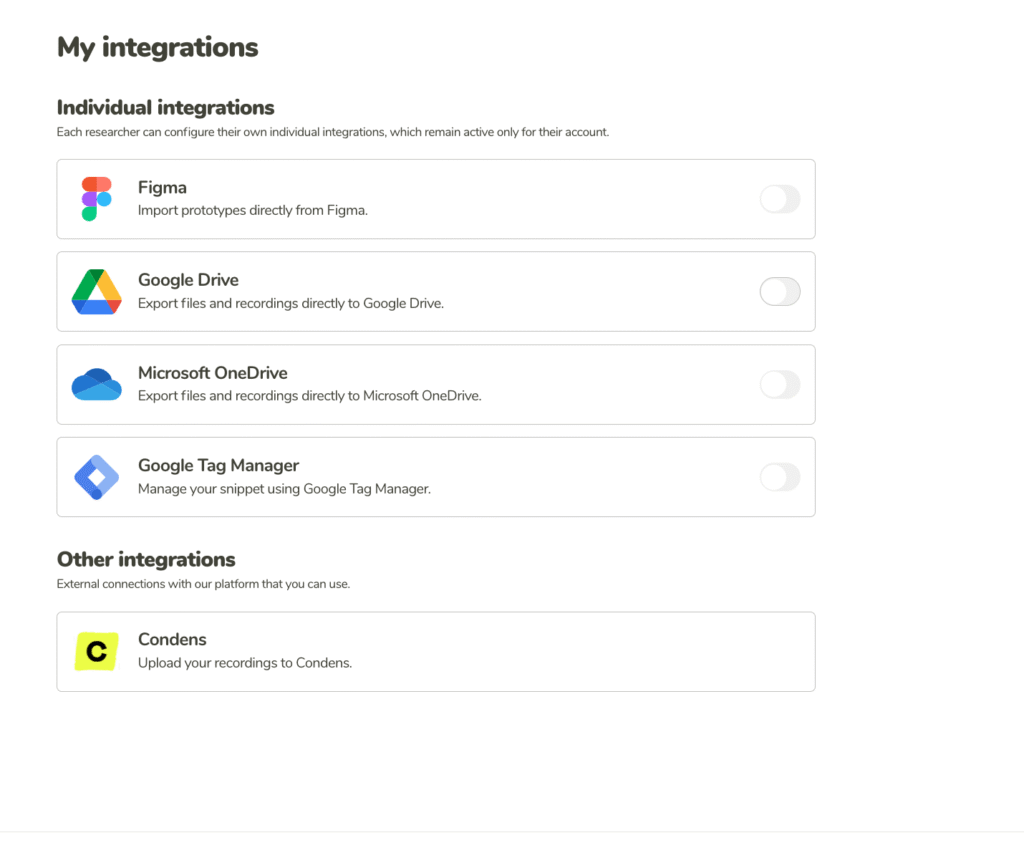Enable the Figma integration toggle
The height and width of the screenshot is (853, 1024).
click(780, 199)
